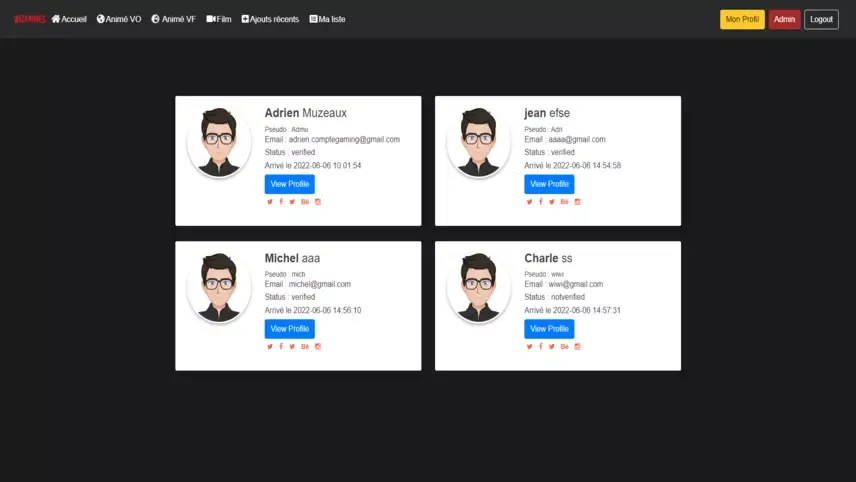Click 'Arrivé le 2022-06-06 10:01:54' text
The width and height of the screenshot is (856, 482).
[313, 165]
